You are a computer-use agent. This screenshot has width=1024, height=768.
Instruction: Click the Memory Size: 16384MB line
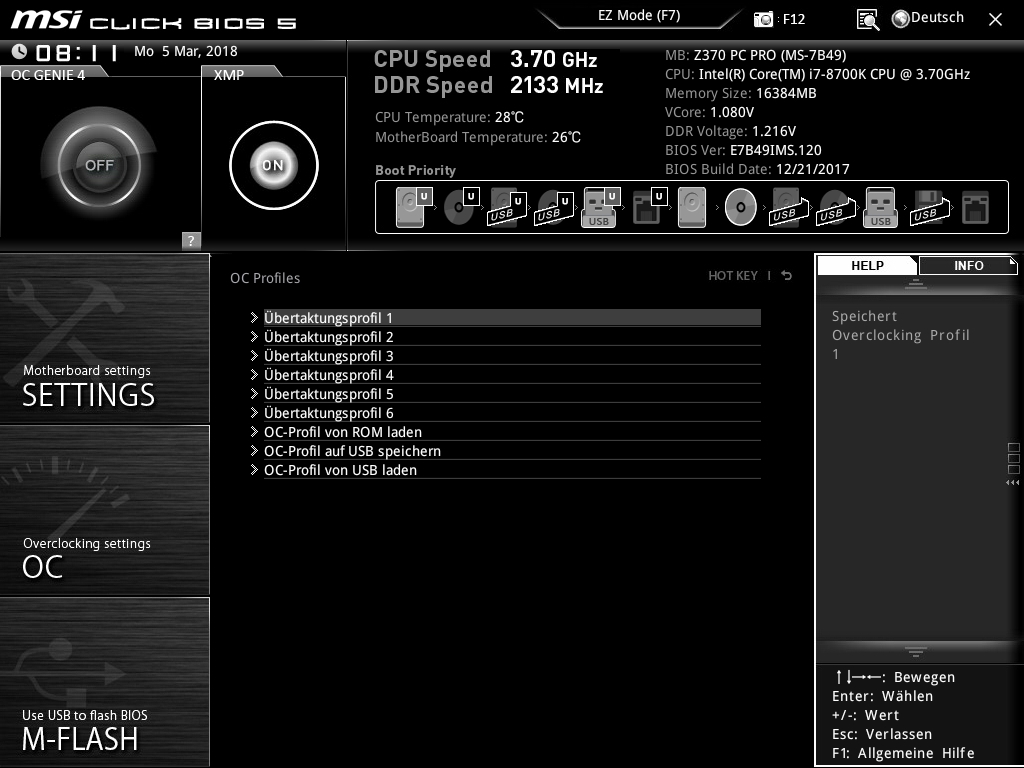coord(741,93)
